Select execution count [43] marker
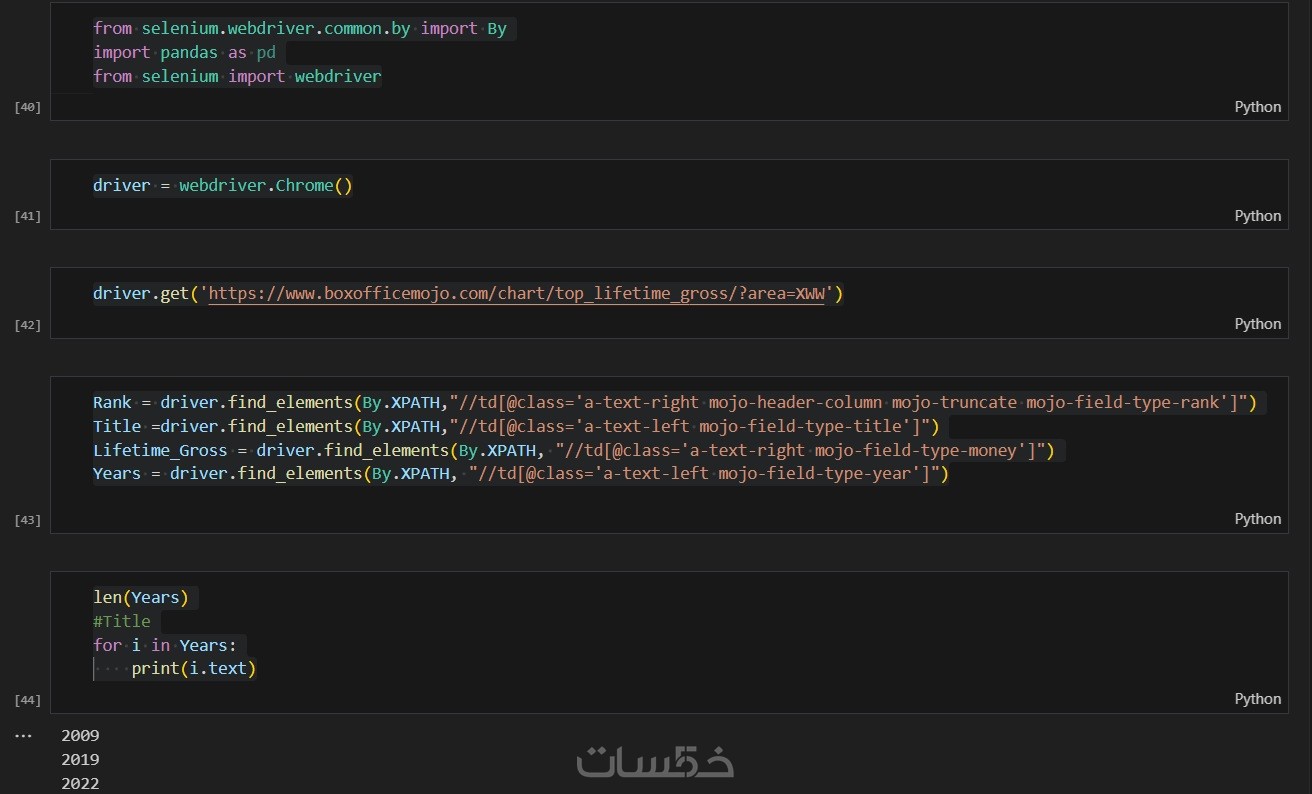The height and width of the screenshot is (794, 1312). 27,520
